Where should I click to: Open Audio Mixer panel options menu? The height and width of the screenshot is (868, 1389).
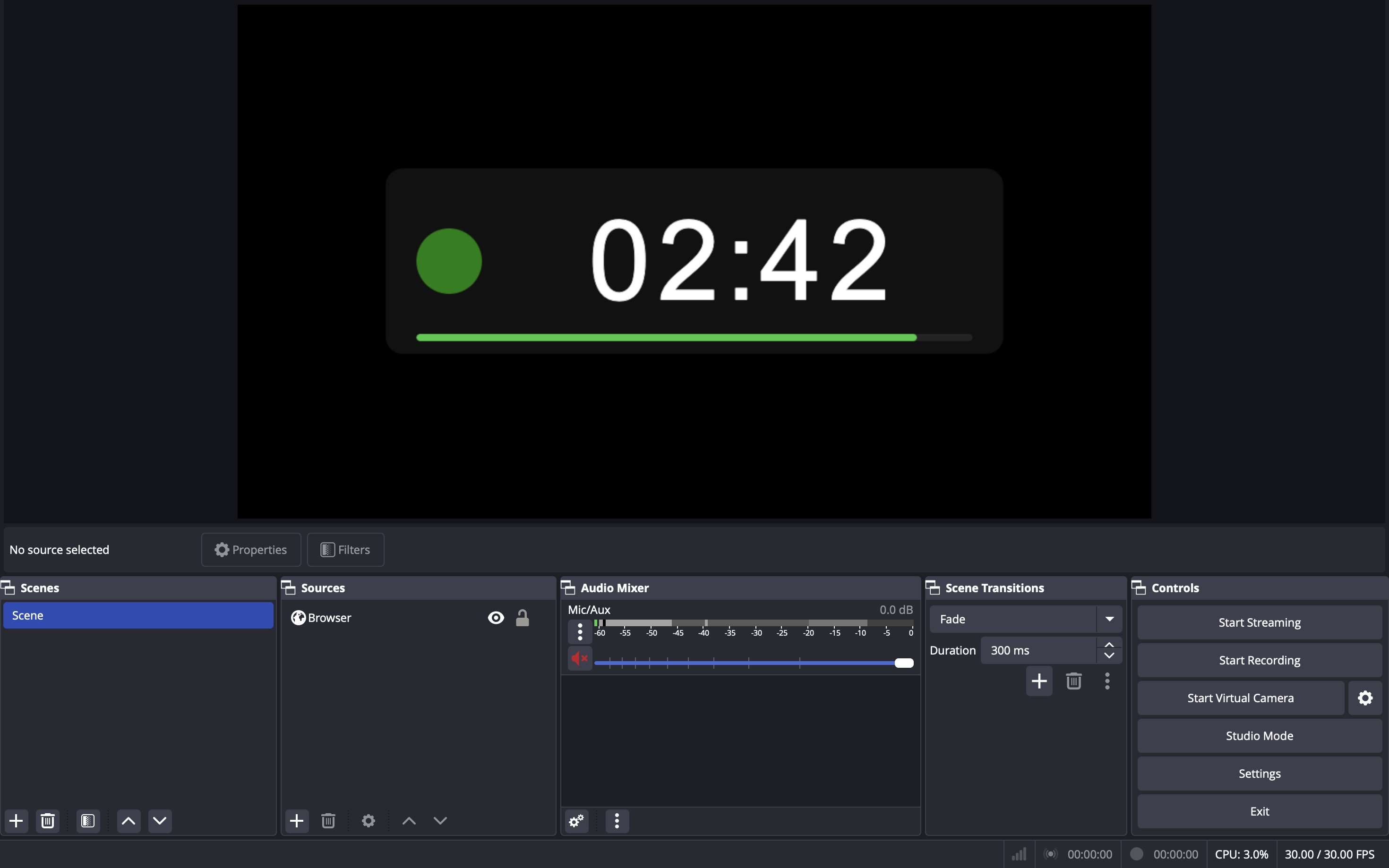click(617, 820)
